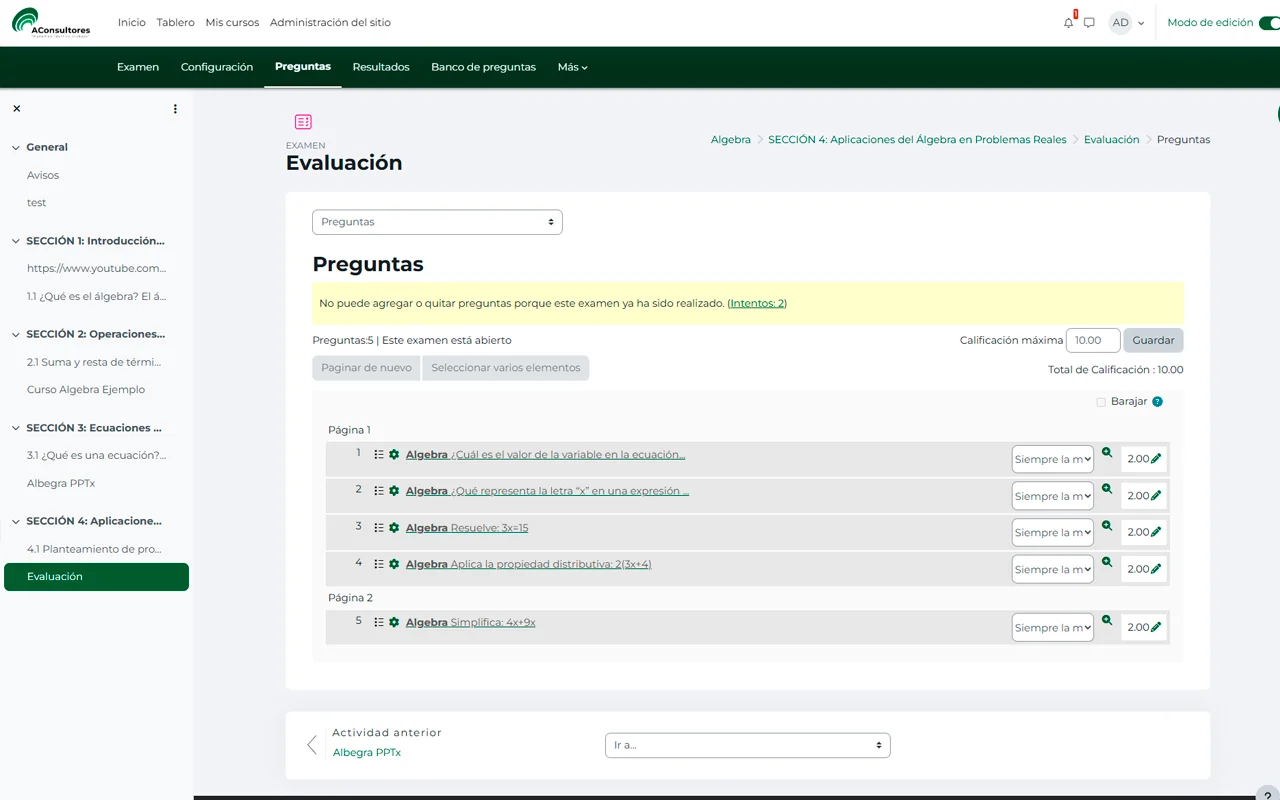Click the Examen activity icon

click(x=303, y=122)
